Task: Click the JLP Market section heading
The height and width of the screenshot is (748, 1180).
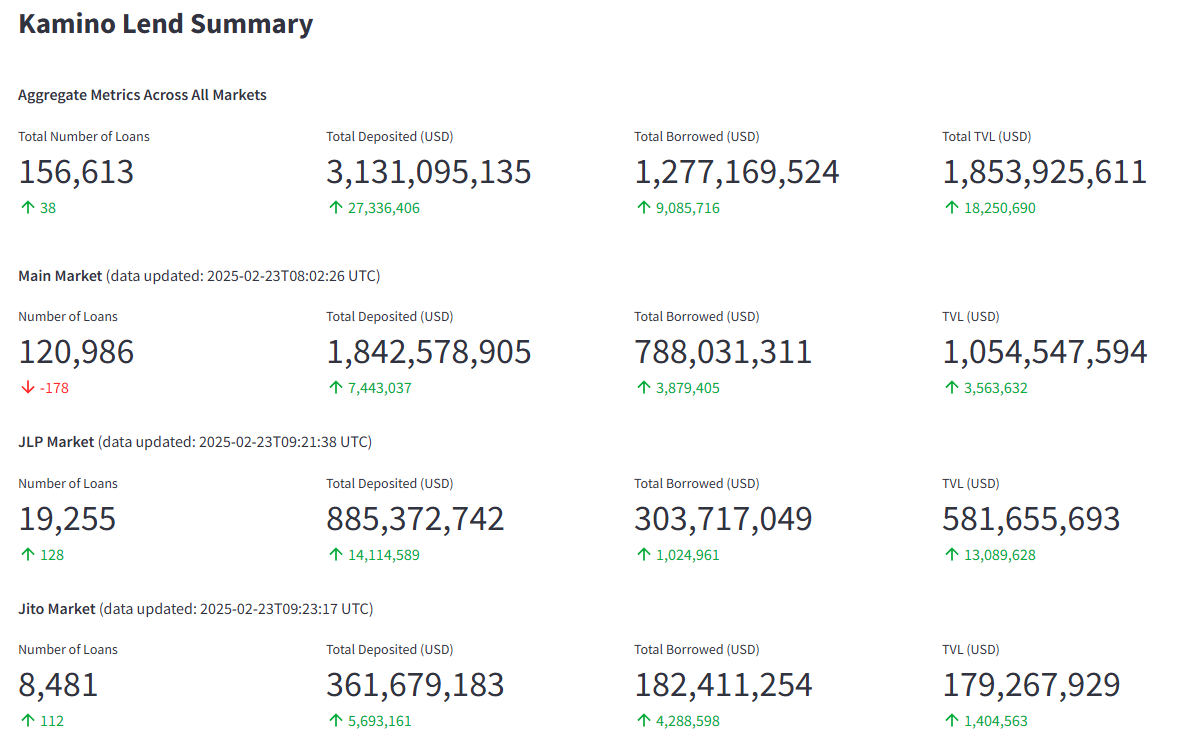Action: (56, 441)
